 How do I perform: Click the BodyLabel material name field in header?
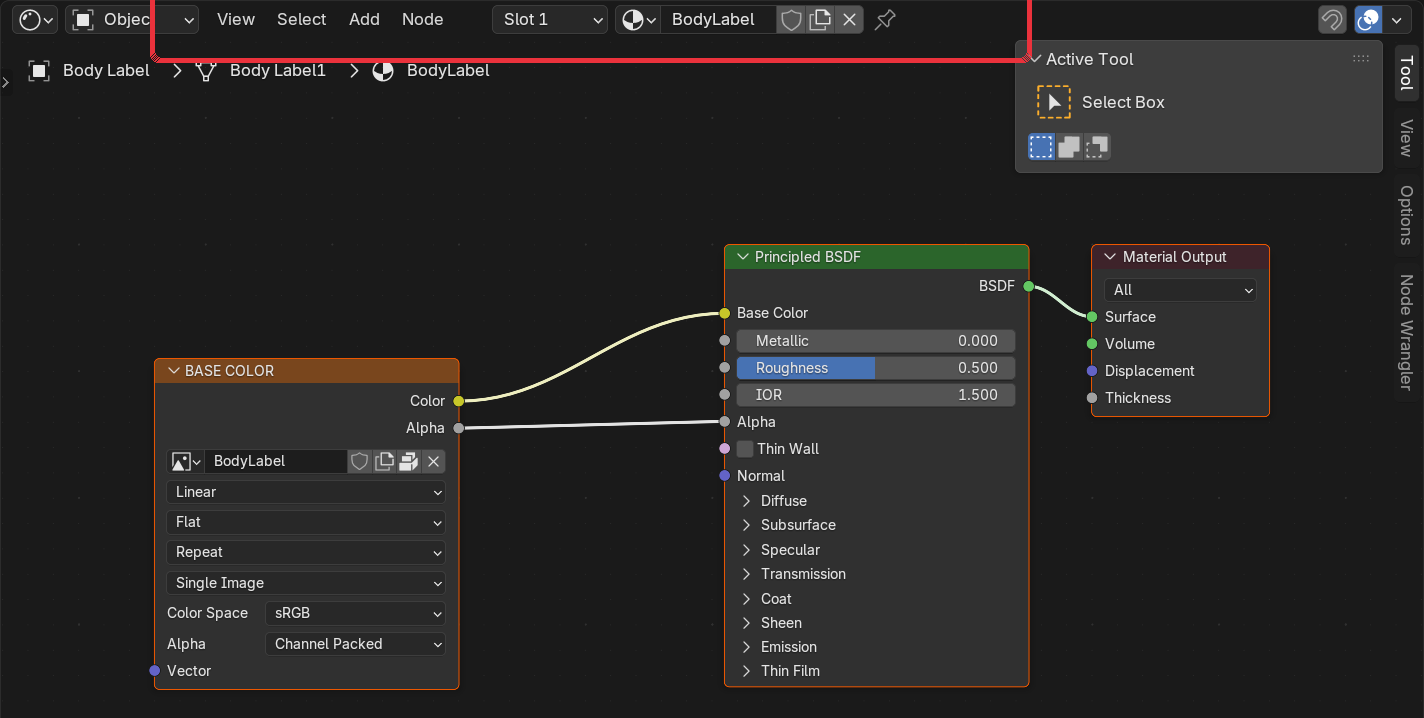click(718, 19)
